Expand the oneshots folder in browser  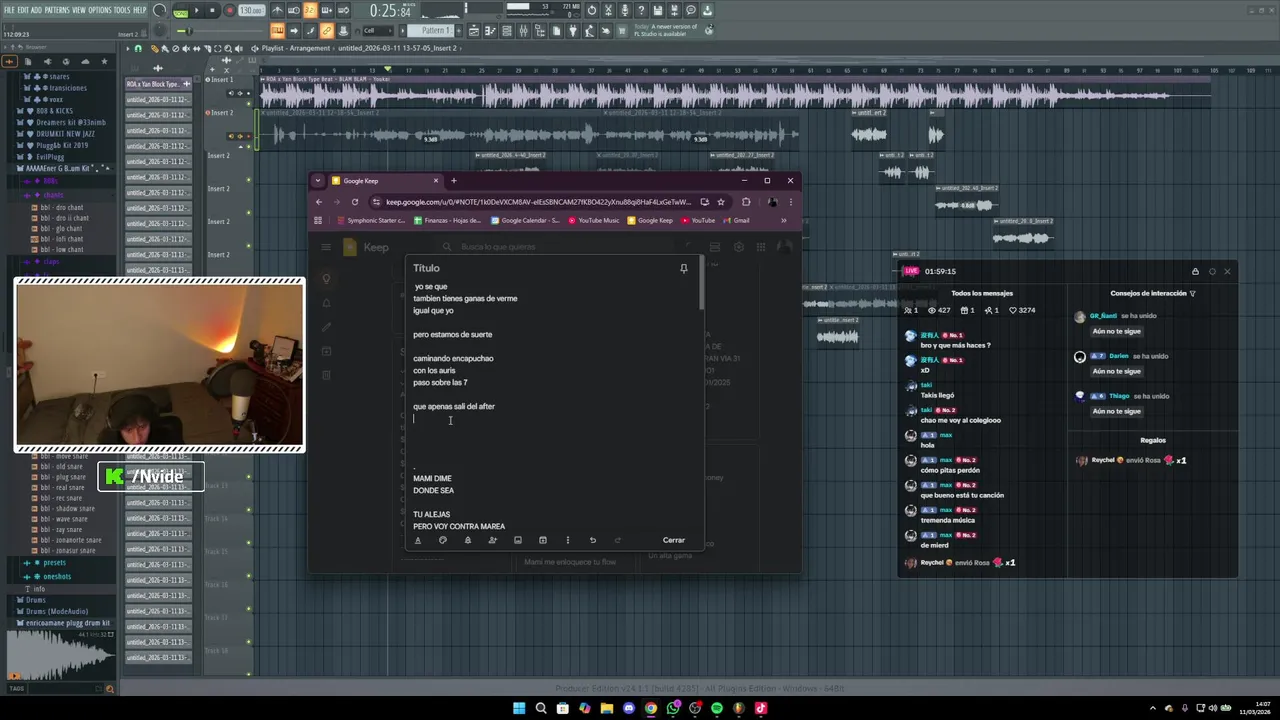pos(57,577)
